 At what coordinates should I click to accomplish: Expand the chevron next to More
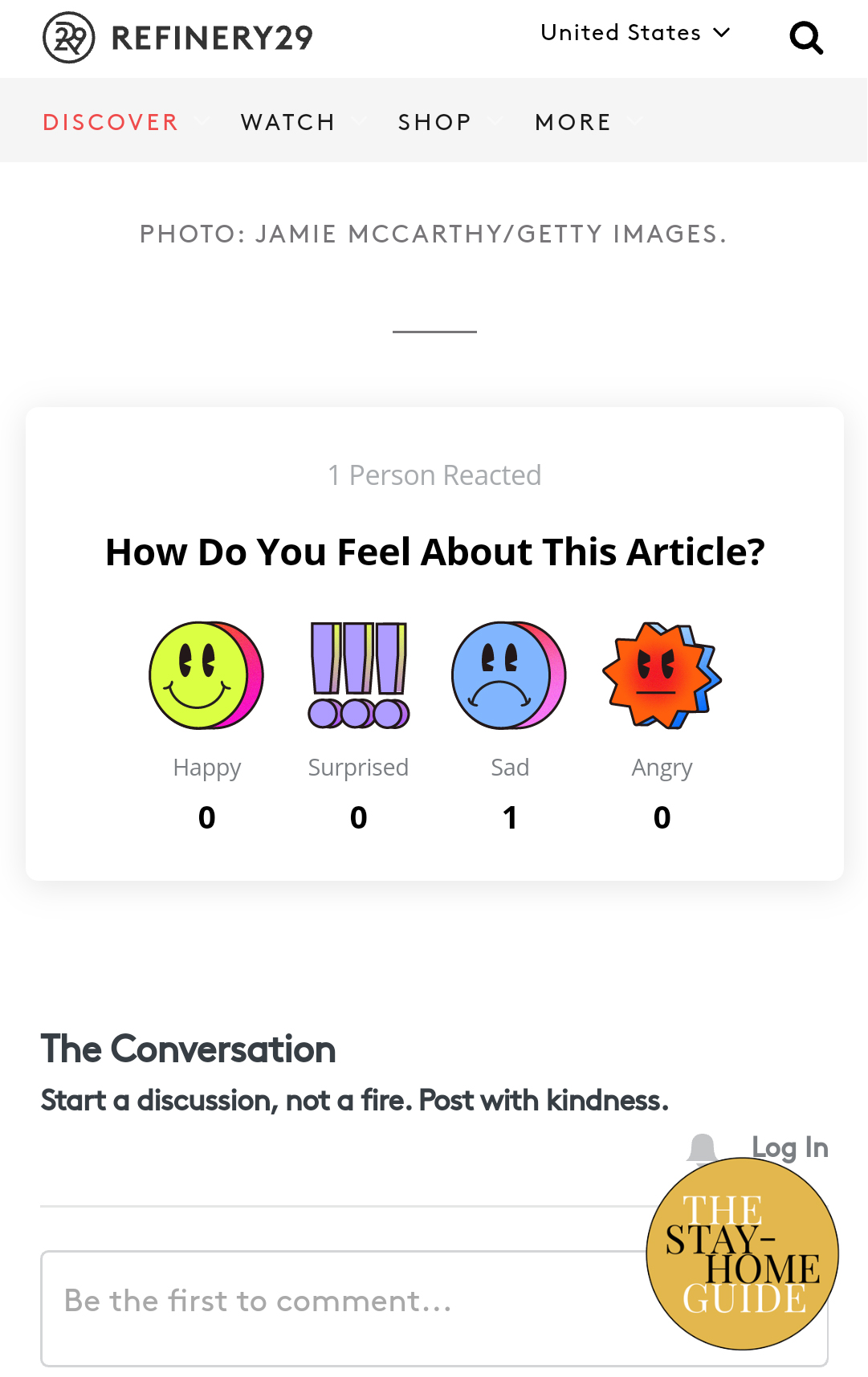coord(635,121)
